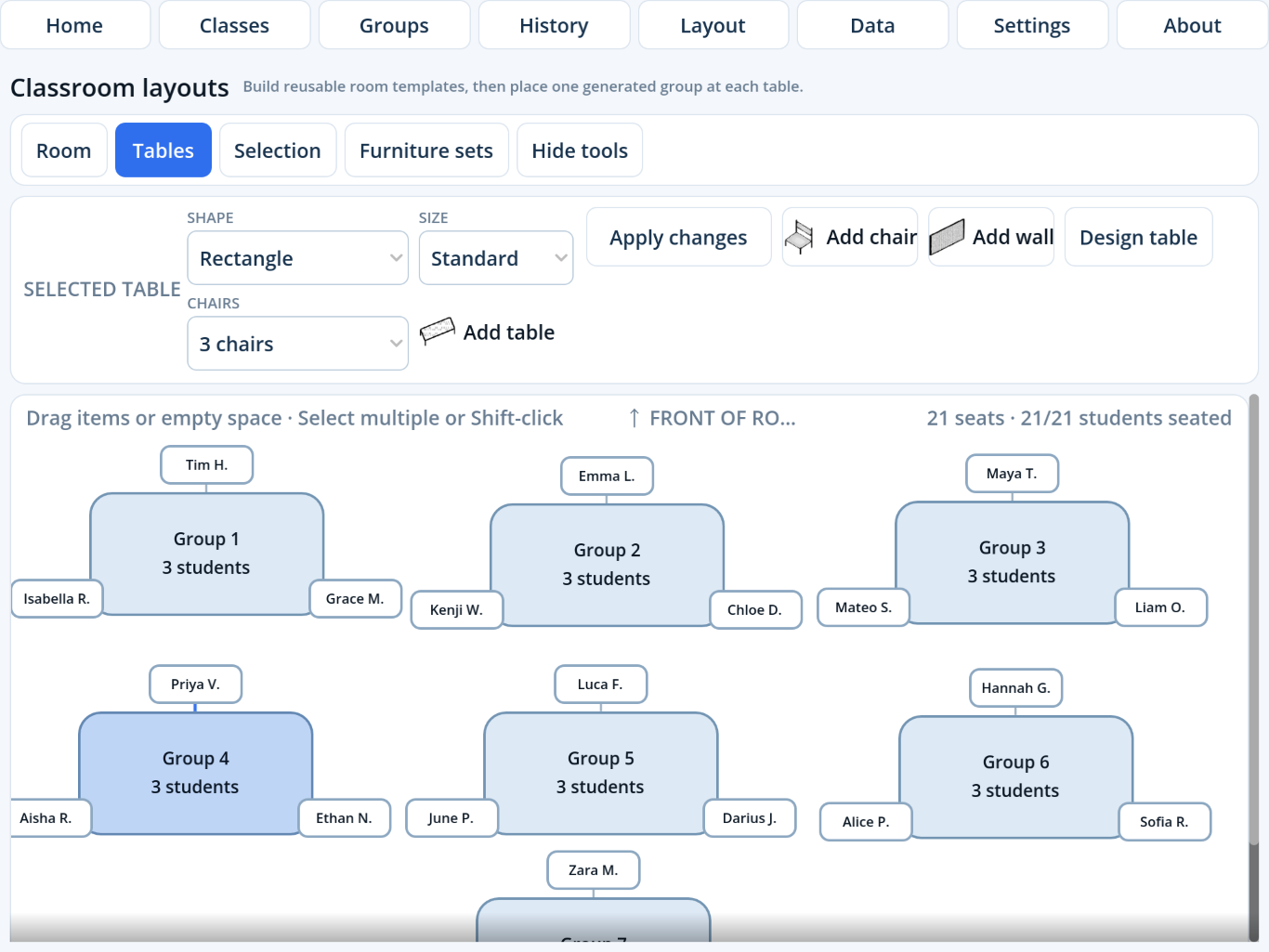Select the Group 2 table
The height and width of the screenshot is (952, 1269).
pos(607,565)
